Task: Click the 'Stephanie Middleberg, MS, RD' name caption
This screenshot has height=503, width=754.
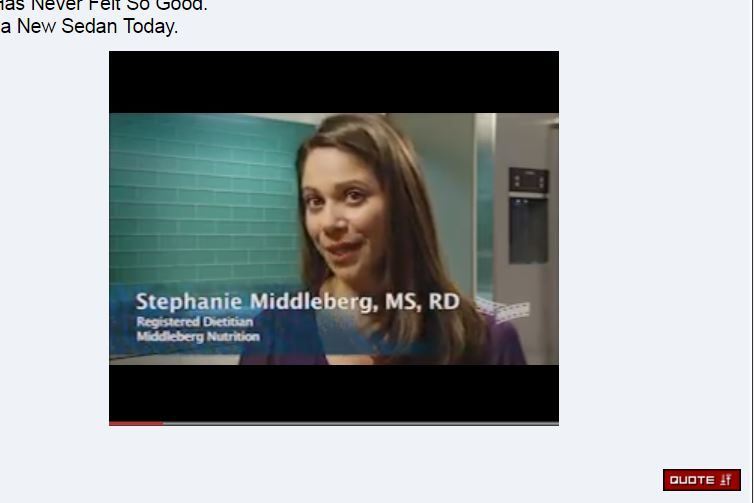Action: point(298,302)
